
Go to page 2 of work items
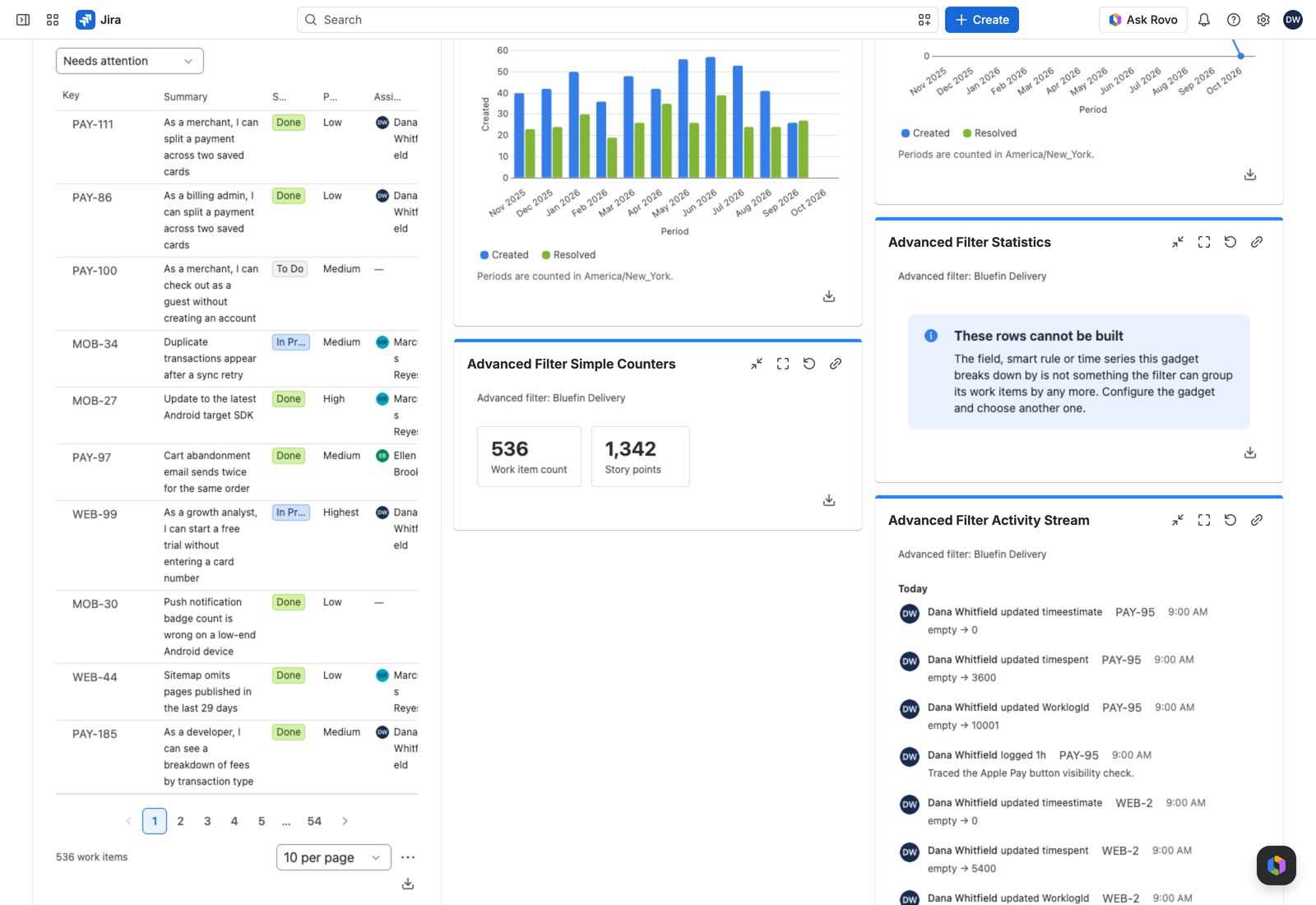pos(181,821)
